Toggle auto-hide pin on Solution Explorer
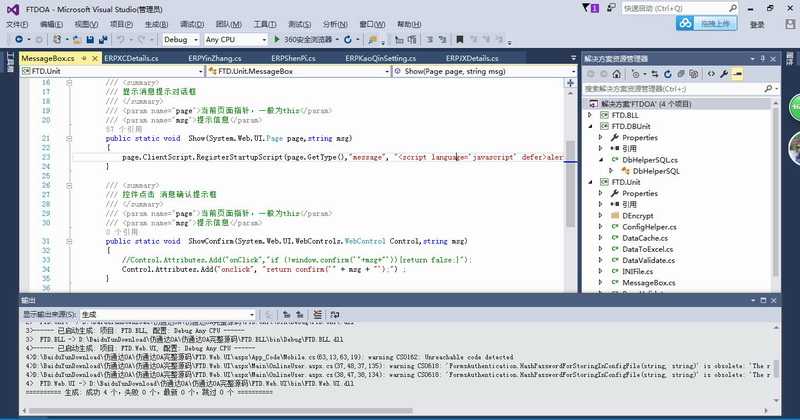 pos(763,59)
